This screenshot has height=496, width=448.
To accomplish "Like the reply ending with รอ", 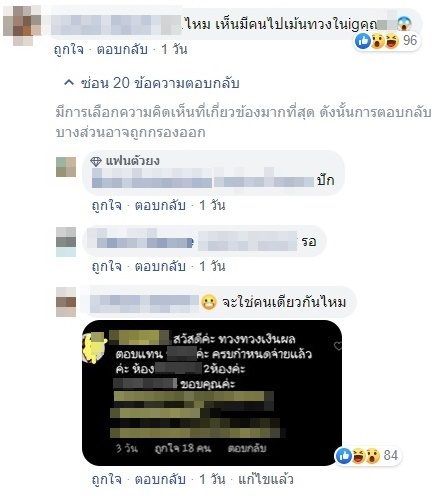I will coord(106,266).
